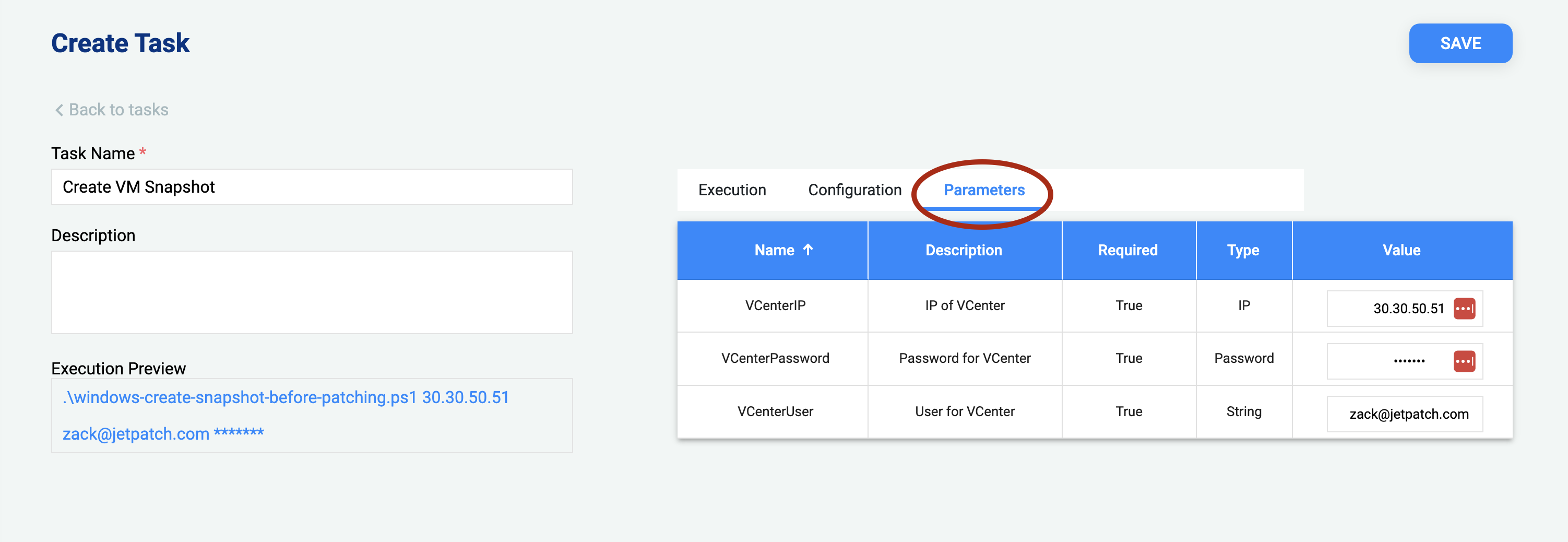Select the VCenterIP value field showing 30.30.50.51
The height and width of the screenshot is (542, 1568).
[x=1400, y=308]
